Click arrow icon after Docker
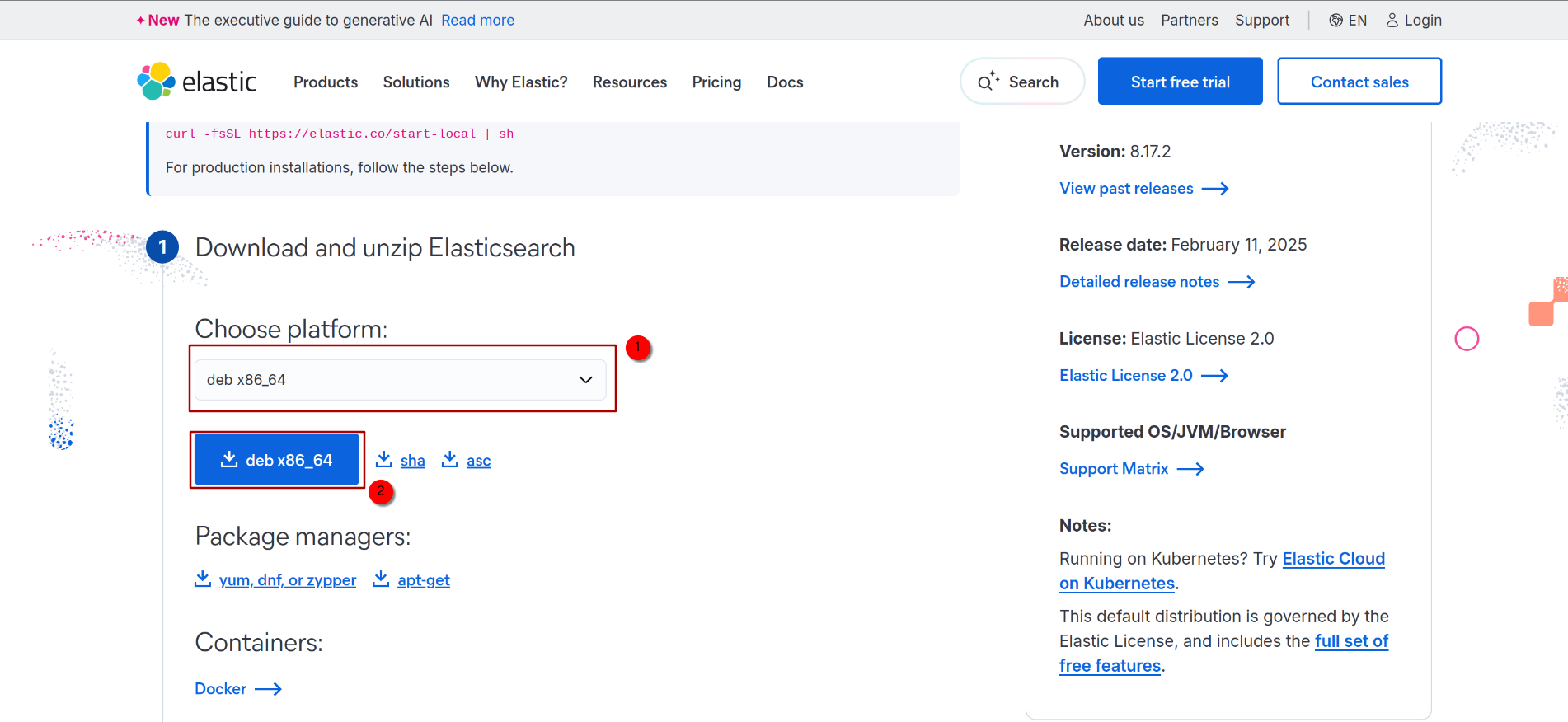 point(269,689)
